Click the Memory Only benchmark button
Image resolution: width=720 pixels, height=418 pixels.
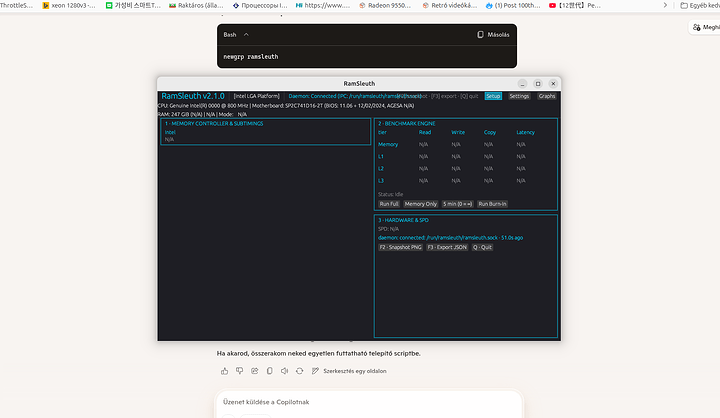[x=420, y=204]
